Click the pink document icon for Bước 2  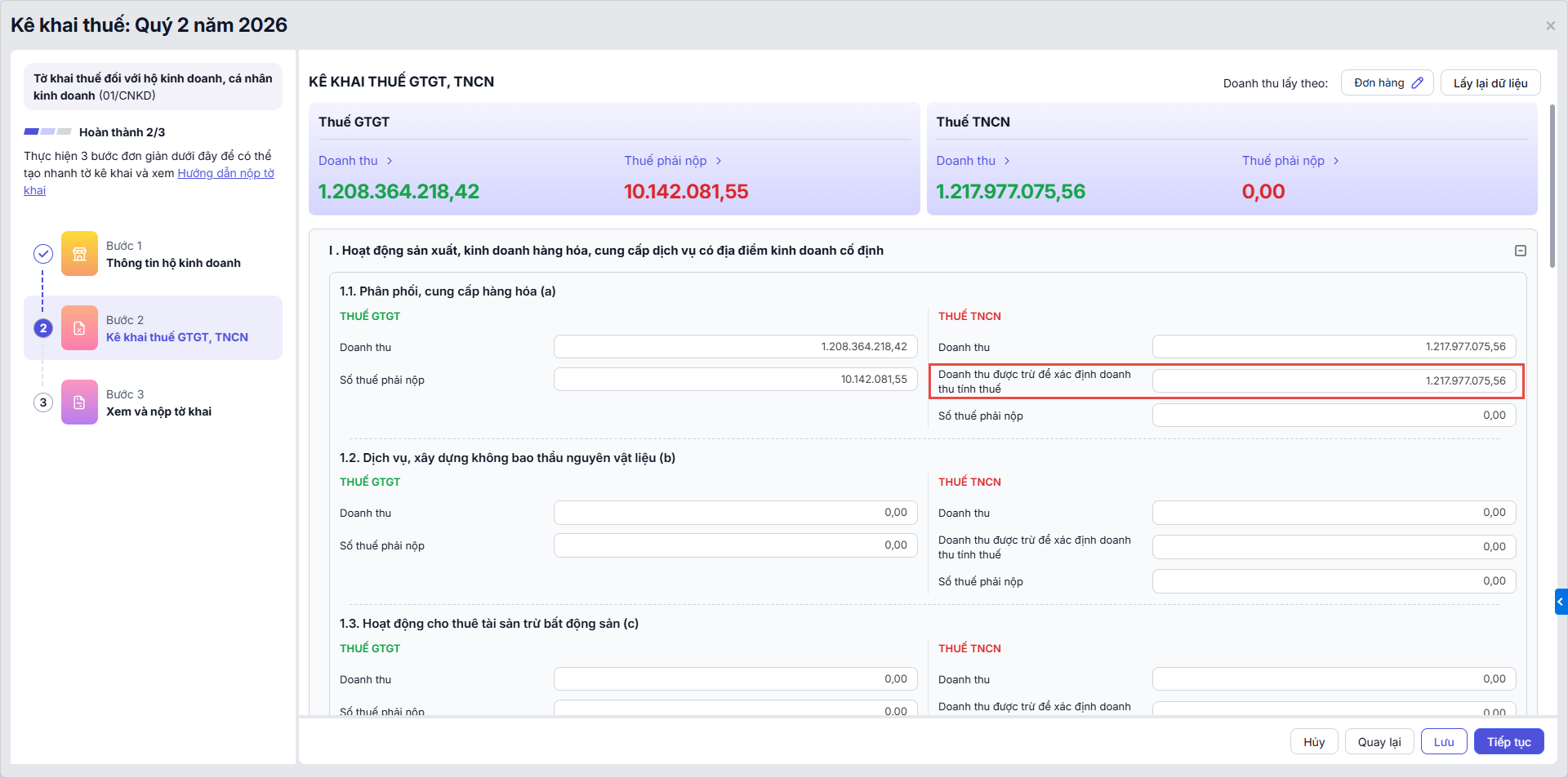coord(79,328)
